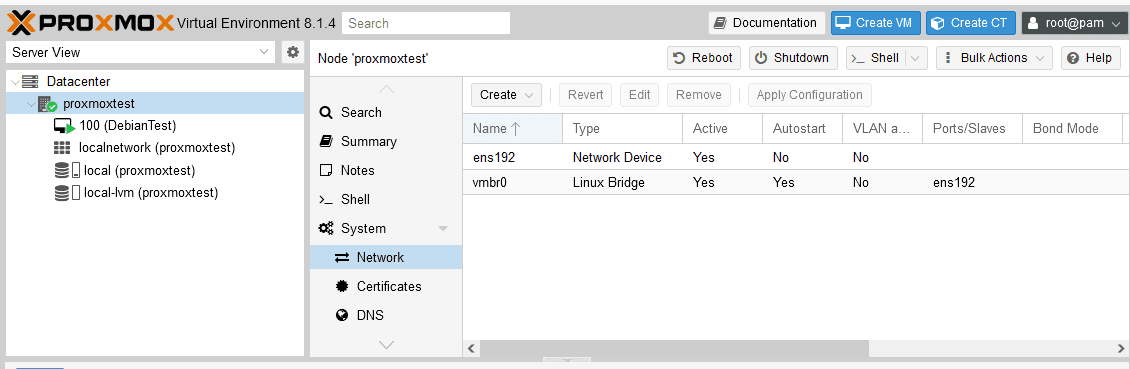1130x369 pixels.
Task: Collapse the System section arrow
Action: (443, 228)
